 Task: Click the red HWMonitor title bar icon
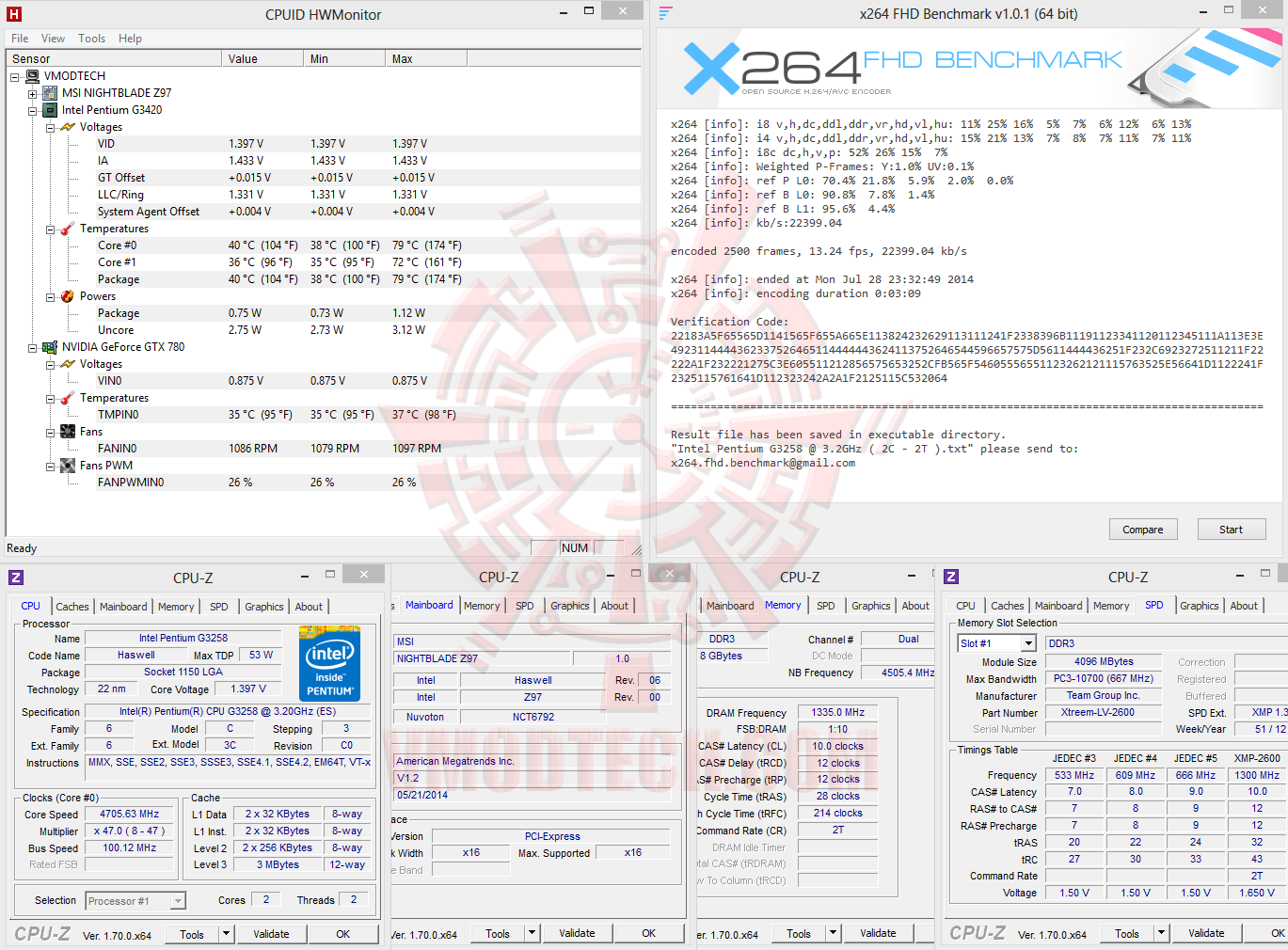click(x=14, y=14)
